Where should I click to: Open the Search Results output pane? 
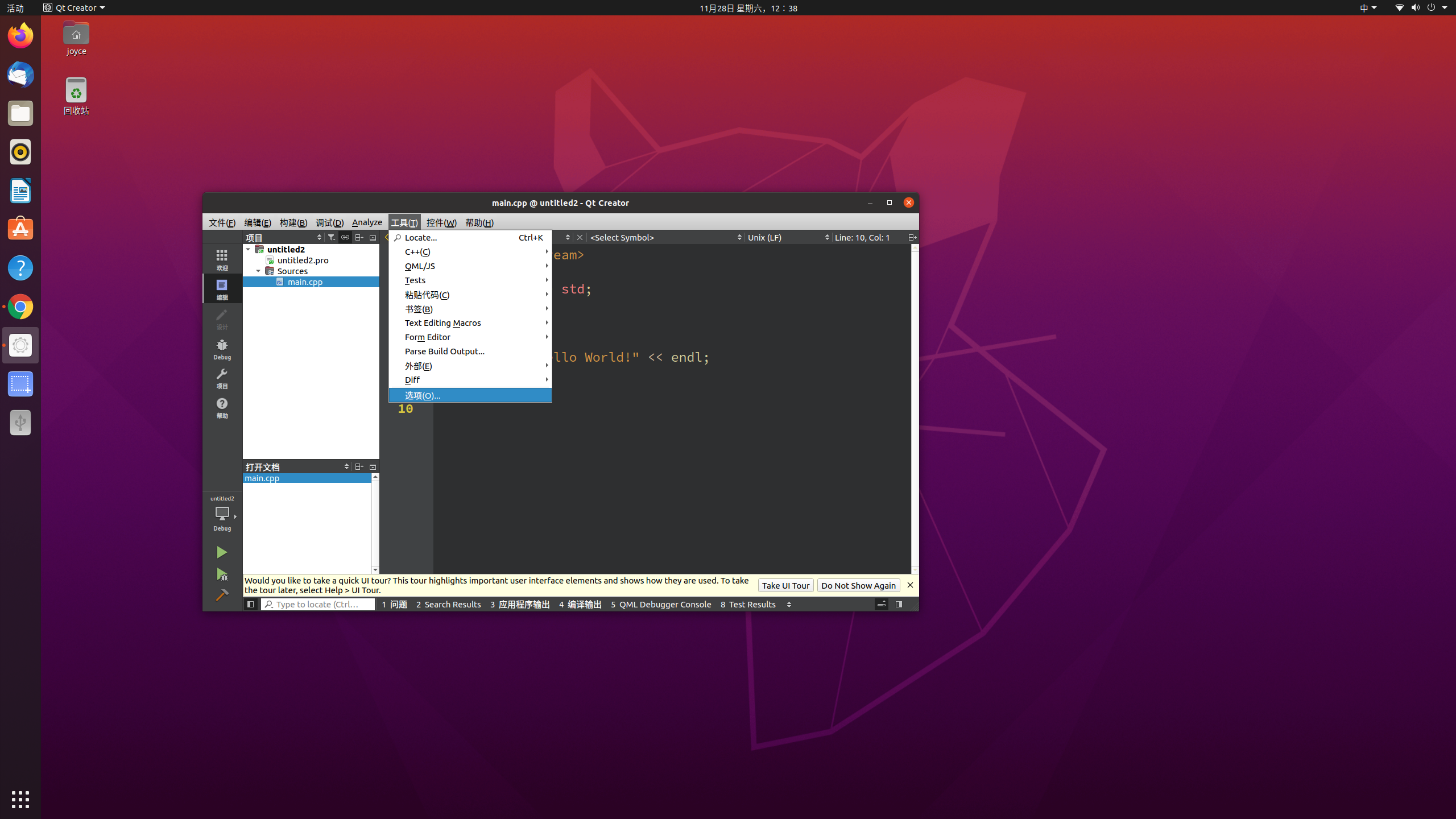tap(449, 604)
